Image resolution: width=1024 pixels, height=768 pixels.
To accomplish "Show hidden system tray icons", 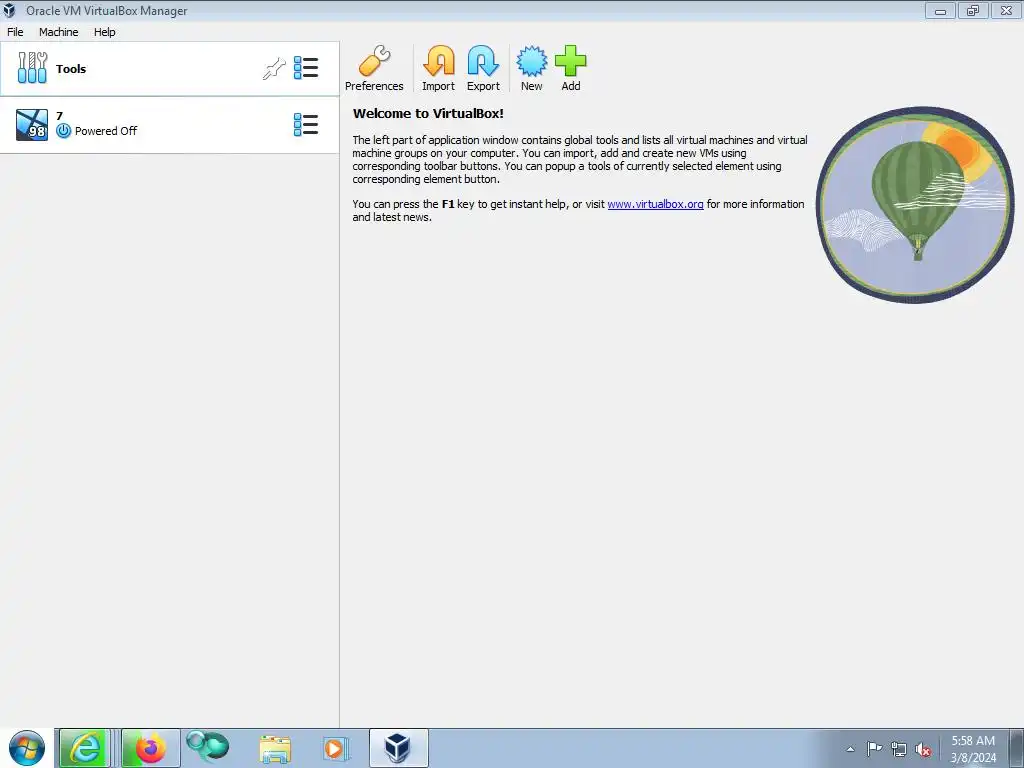I will click(850, 749).
